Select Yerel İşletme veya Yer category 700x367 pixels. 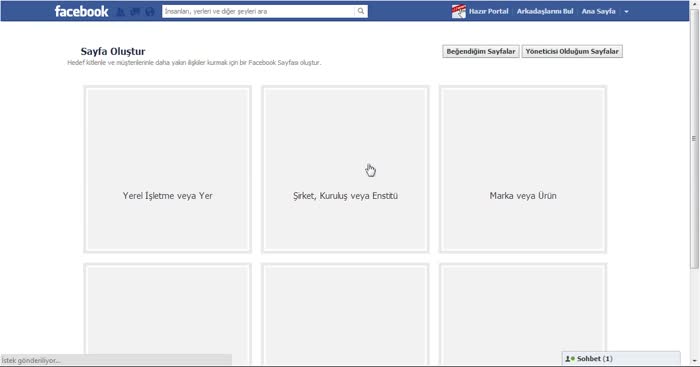(x=167, y=169)
